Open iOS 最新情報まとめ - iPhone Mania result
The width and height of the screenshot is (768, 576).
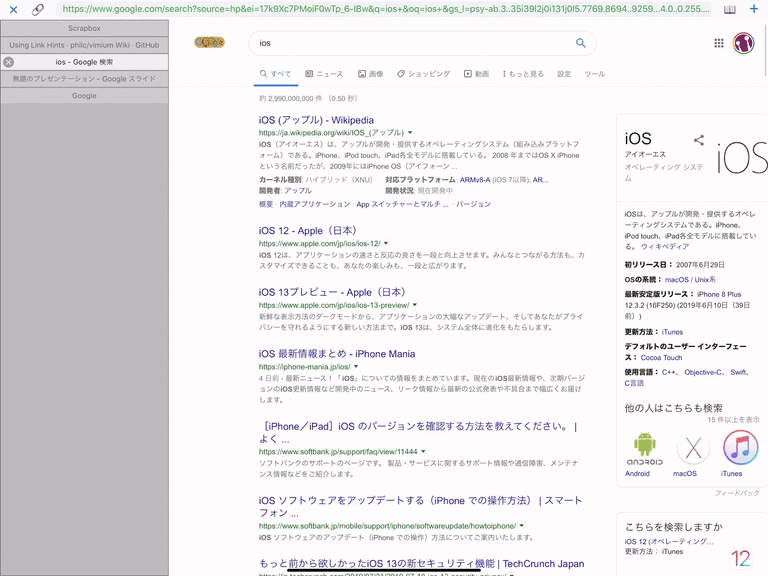click(x=337, y=354)
